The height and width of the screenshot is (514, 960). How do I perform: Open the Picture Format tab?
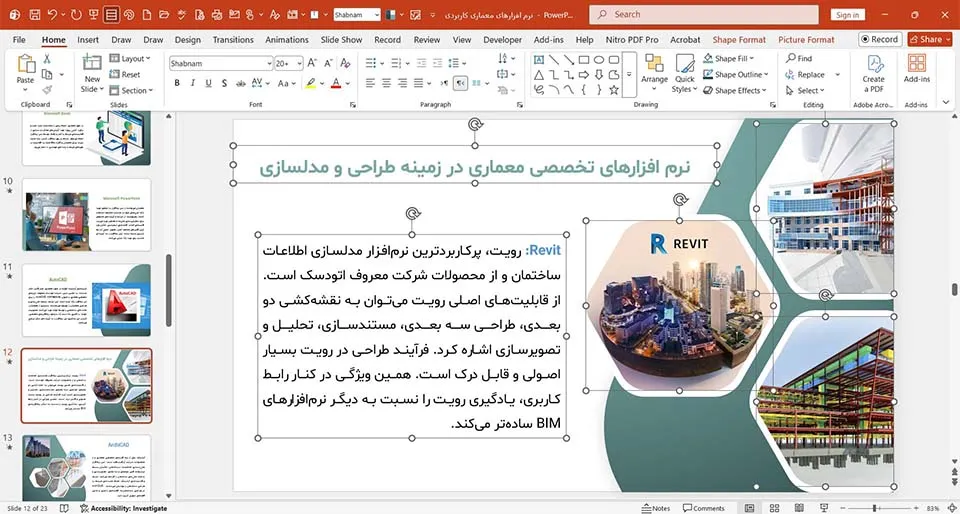(806, 40)
